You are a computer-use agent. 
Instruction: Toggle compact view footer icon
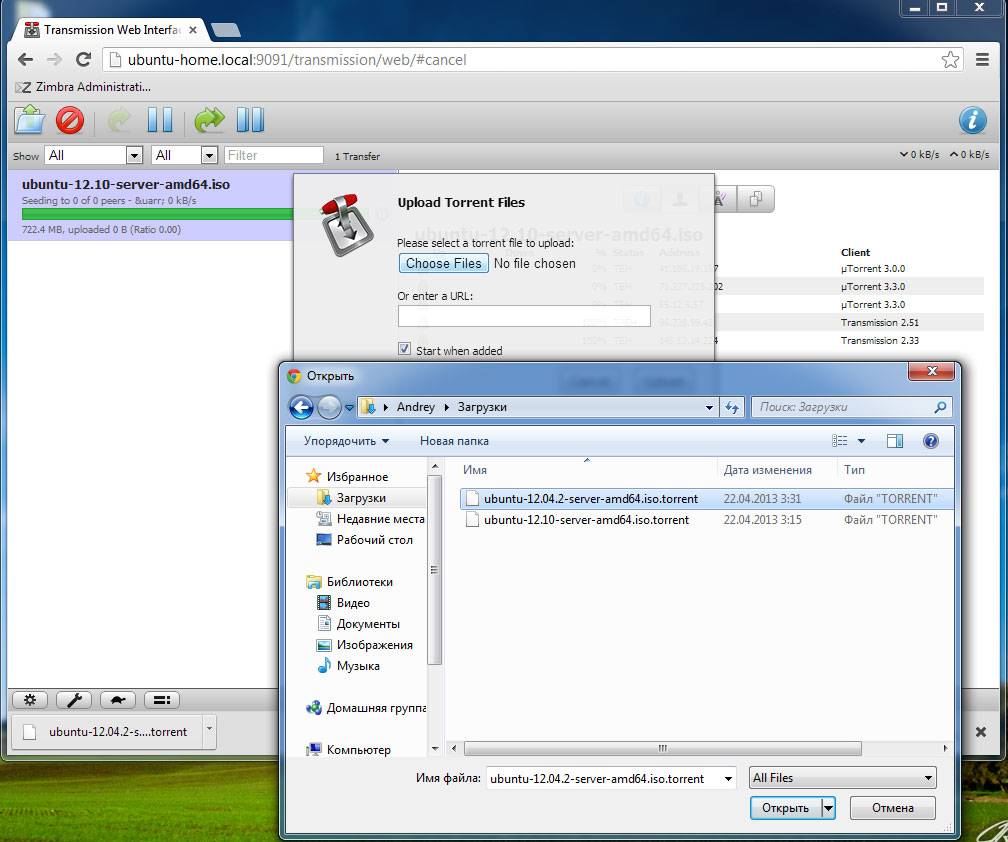[x=161, y=700]
